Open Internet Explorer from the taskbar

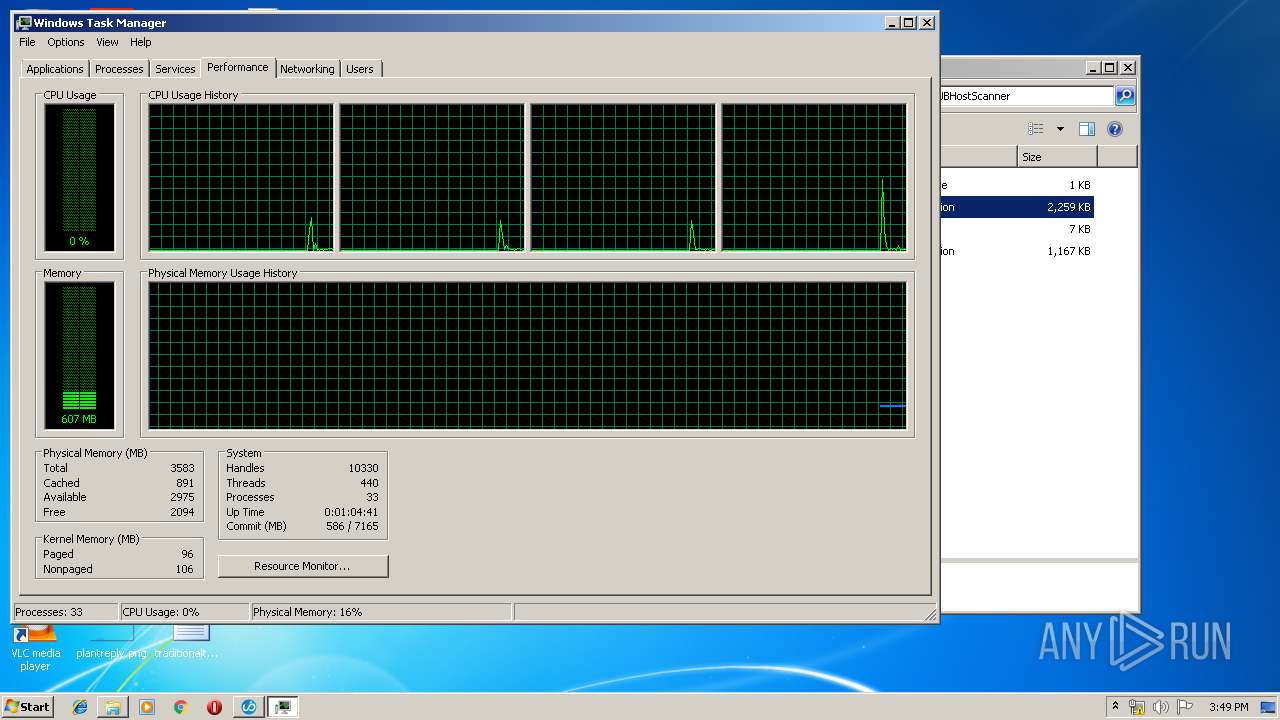pos(80,707)
